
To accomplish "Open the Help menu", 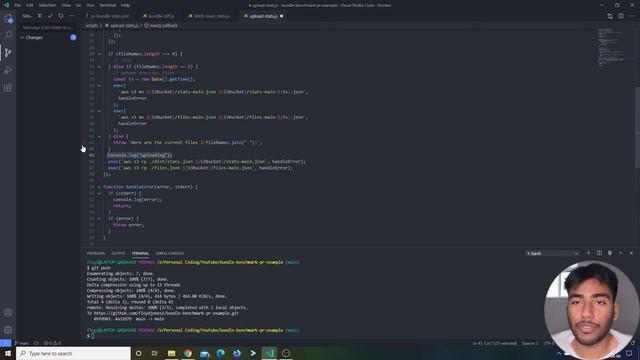I will [x=126, y=5].
